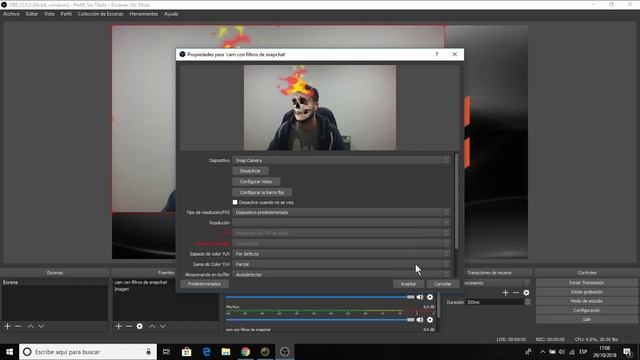Add a new source with plus icon

pyautogui.click(x=118, y=326)
